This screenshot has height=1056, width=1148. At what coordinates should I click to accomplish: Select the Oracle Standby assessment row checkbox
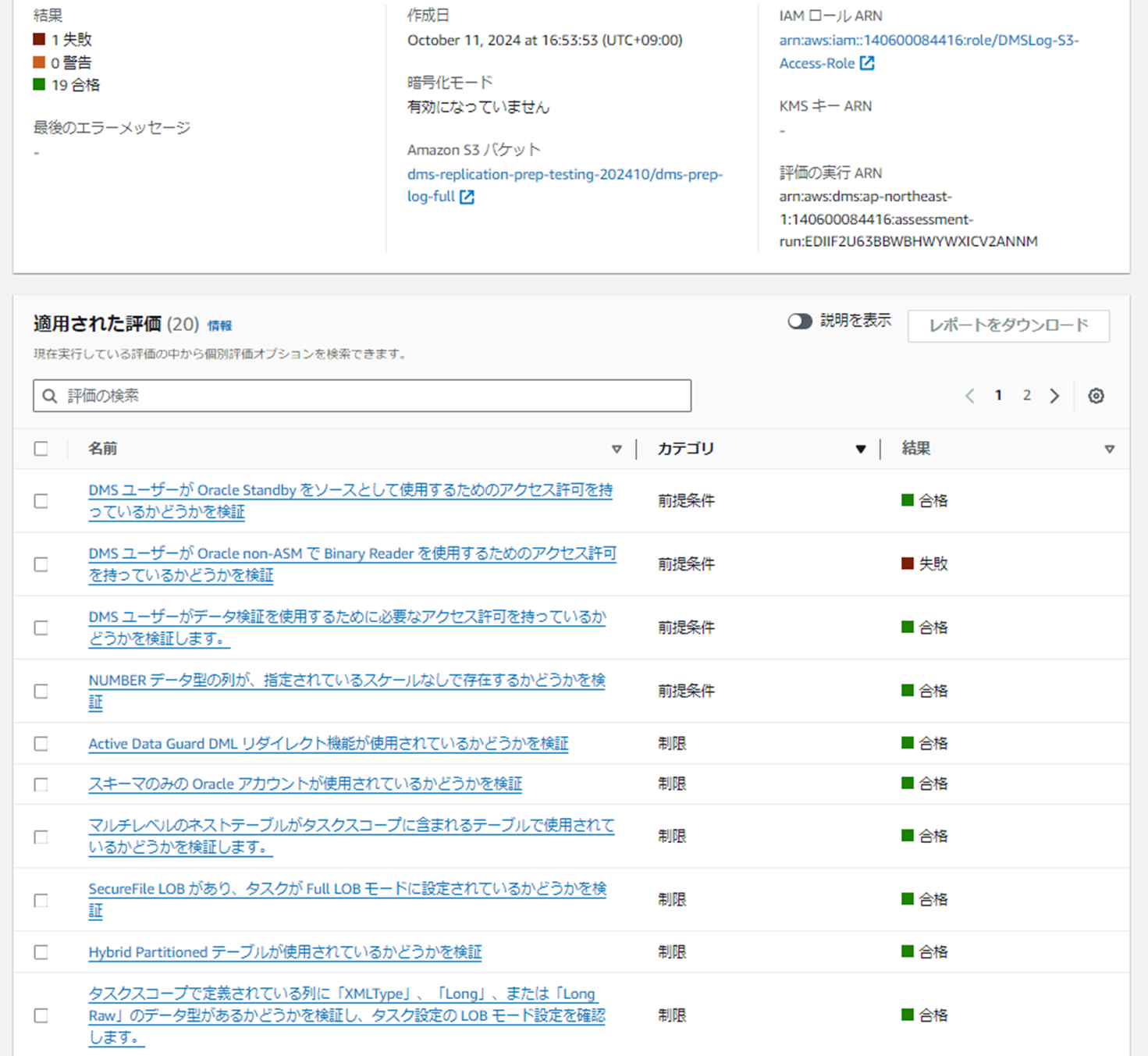click(41, 501)
